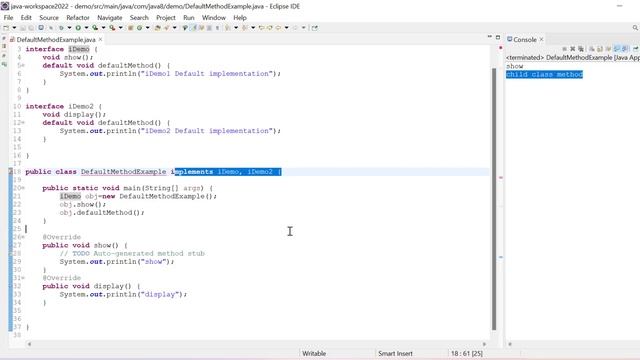Open the Navigate menu
The image size is (640, 360).
(x=109, y=18)
